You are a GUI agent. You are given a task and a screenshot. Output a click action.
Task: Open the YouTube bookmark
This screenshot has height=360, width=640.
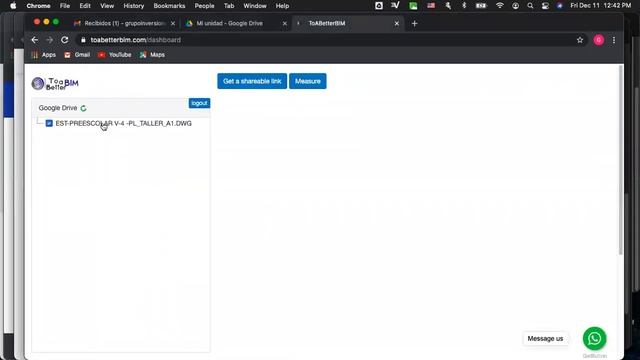(115, 55)
